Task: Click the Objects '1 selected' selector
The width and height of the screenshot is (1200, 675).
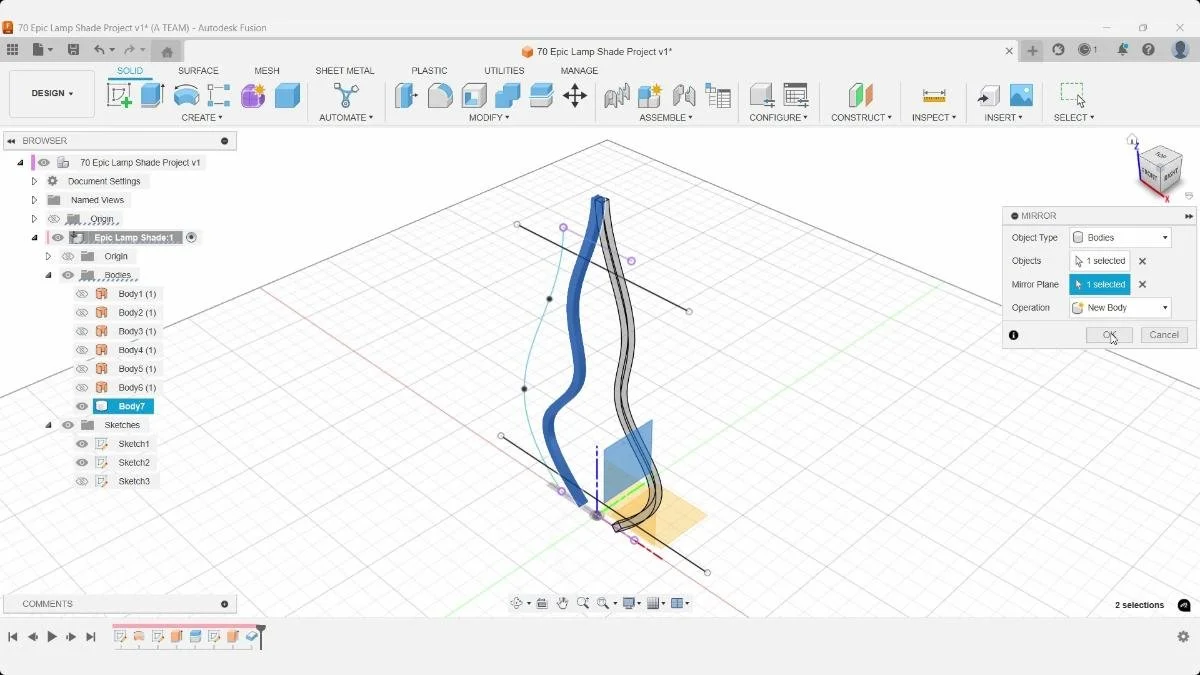Action: point(1100,261)
